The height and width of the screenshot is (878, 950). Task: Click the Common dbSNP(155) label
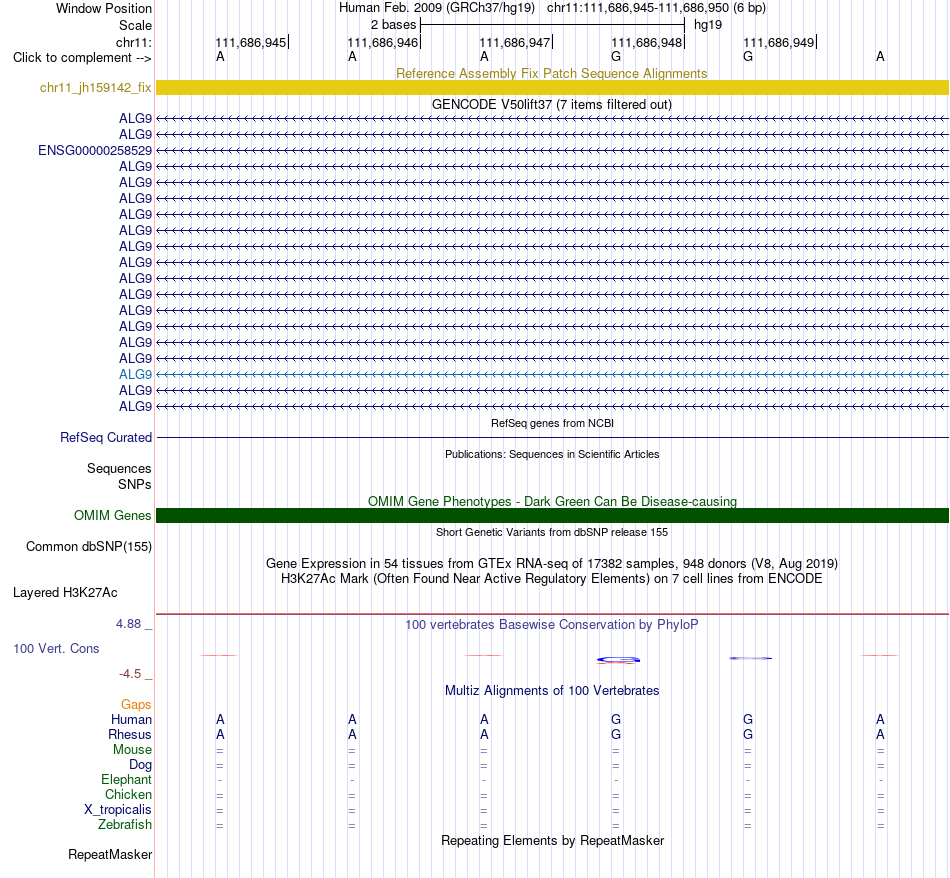(x=88, y=547)
